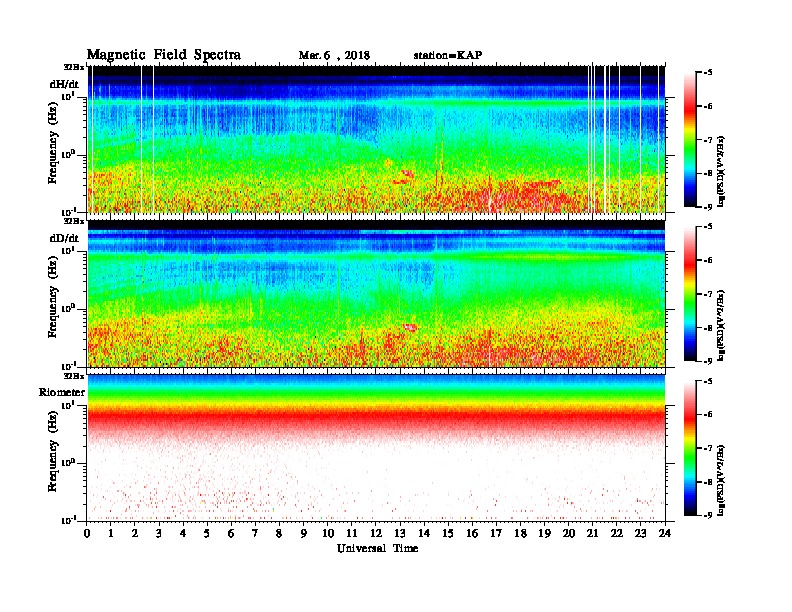Image resolution: width=792 pixels, height=612 pixels.
Task: Click the log PSD units label beside the Riometer color bar
Action: [x=721, y=480]
